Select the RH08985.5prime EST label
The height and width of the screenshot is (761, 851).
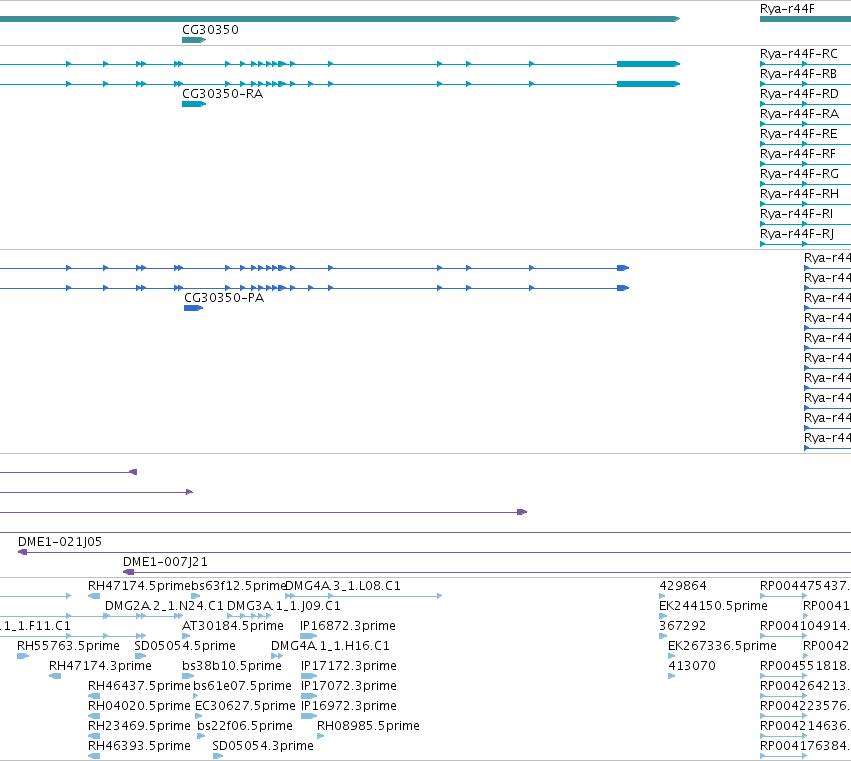[369, 726]
